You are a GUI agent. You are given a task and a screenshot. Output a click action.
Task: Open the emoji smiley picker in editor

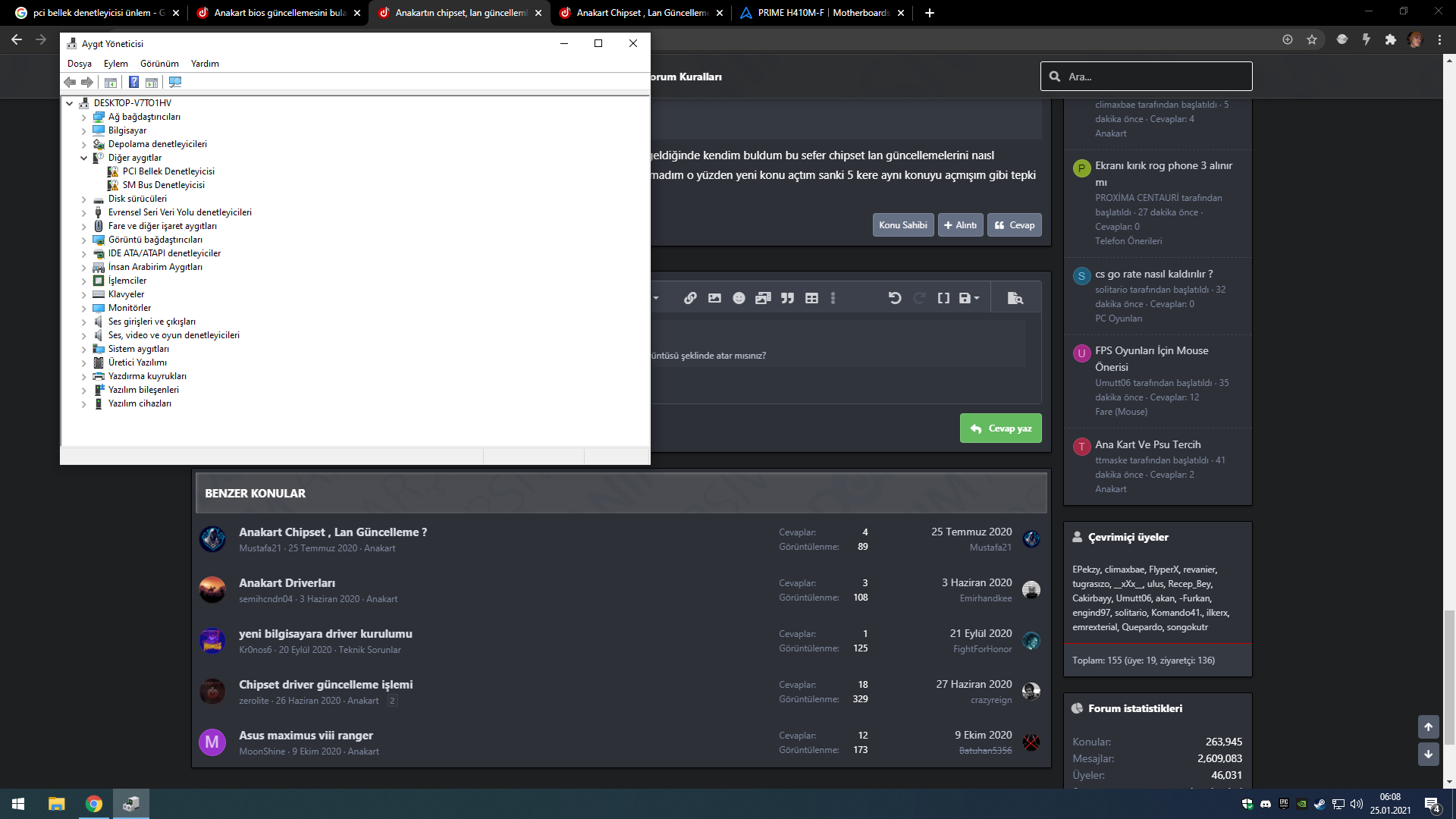[739, 298]
